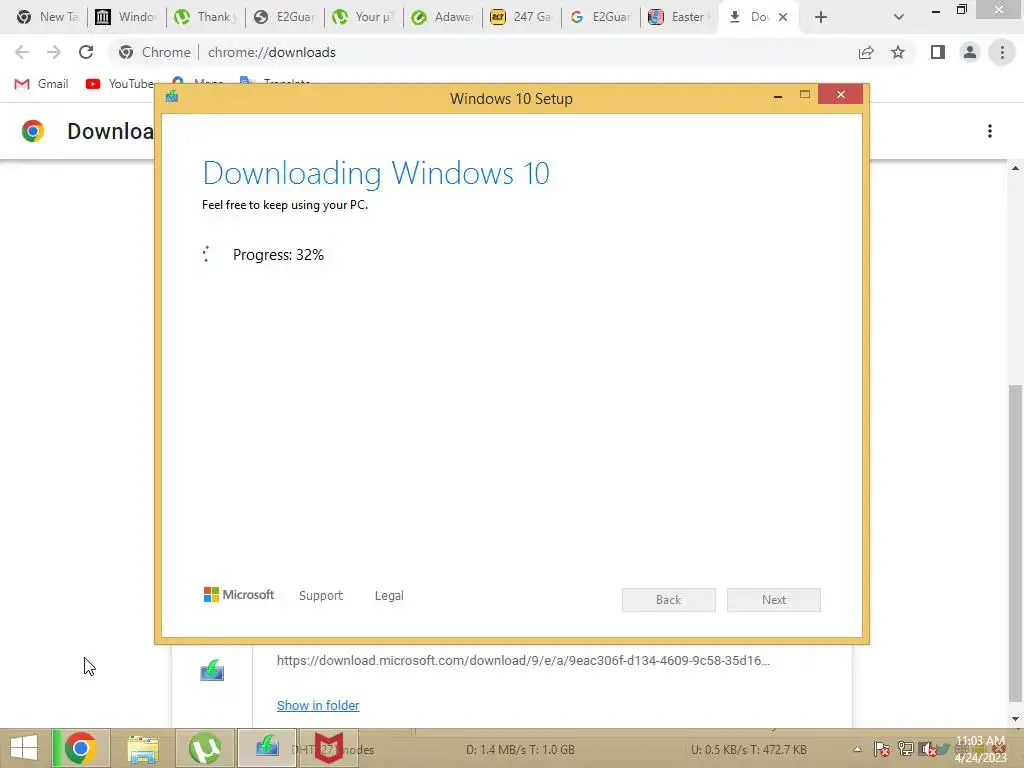Click the network tray icon

click(906, 749)
